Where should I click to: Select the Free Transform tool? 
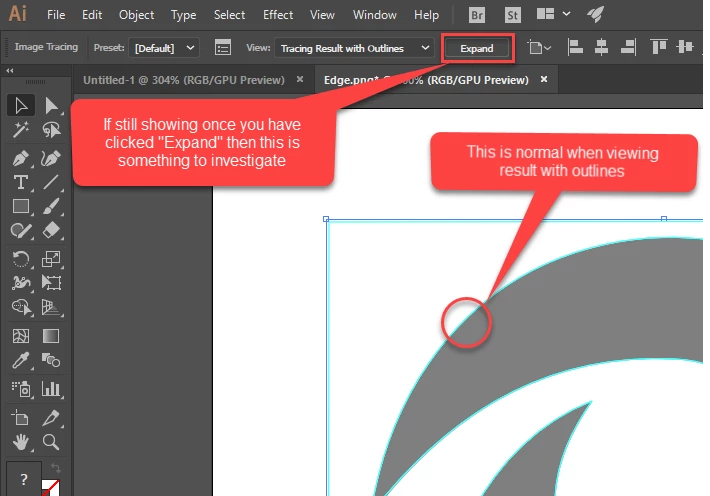[51, 283]
